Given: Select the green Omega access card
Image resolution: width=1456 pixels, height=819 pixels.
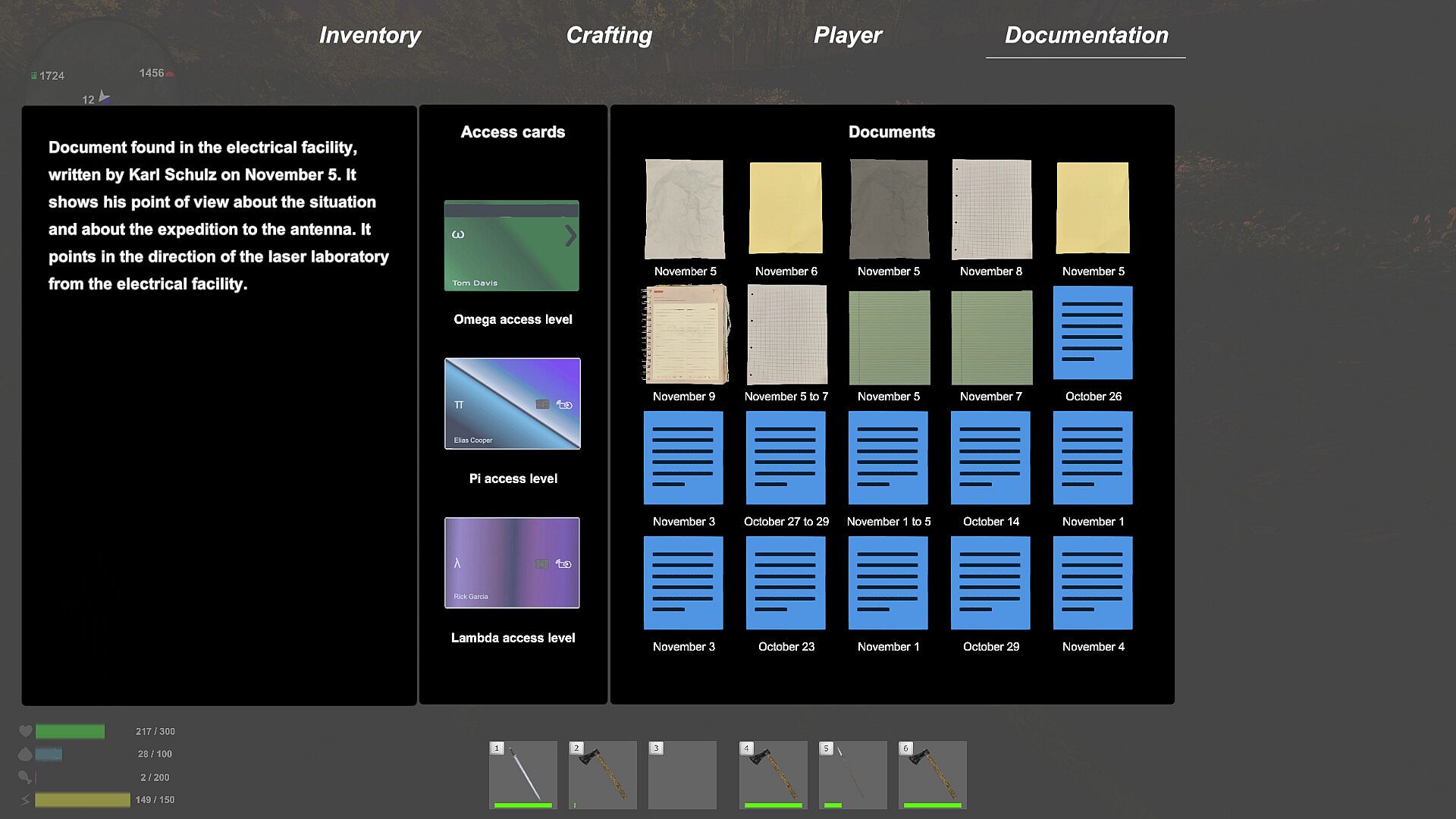Looking at the screenshot, I should (x=512, y=246).
